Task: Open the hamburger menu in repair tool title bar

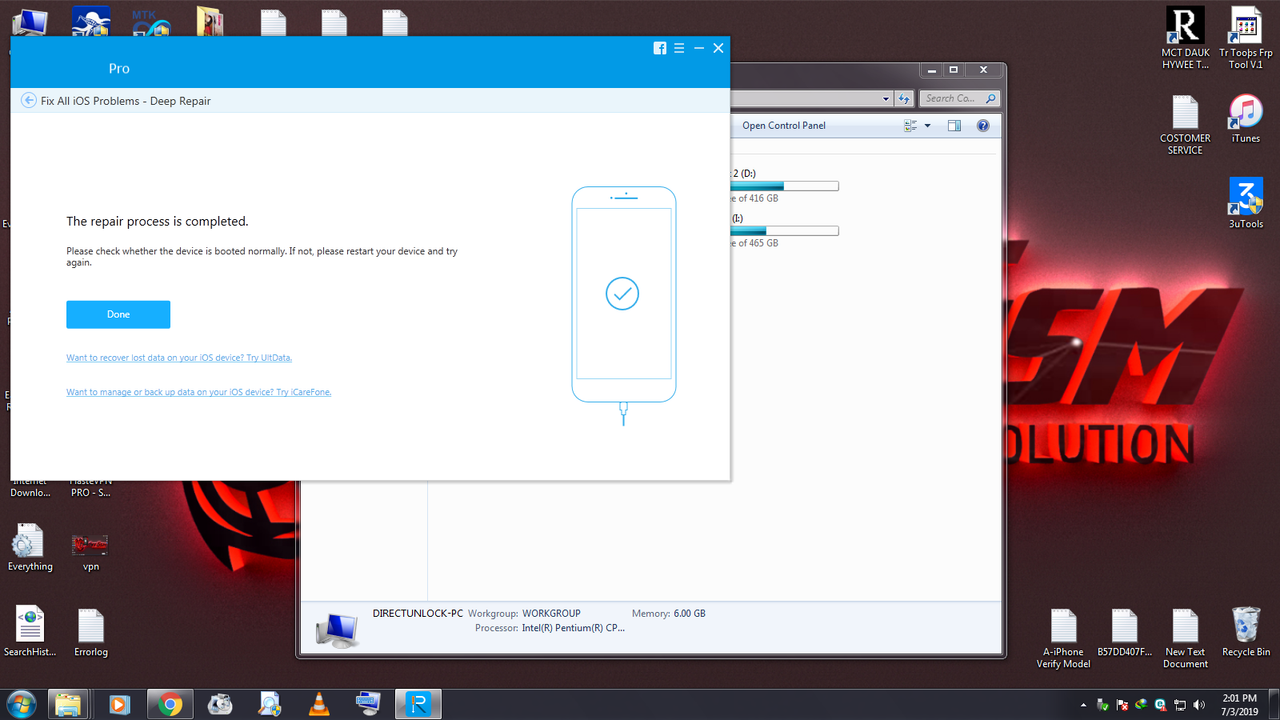Action: tap(679, 48)
